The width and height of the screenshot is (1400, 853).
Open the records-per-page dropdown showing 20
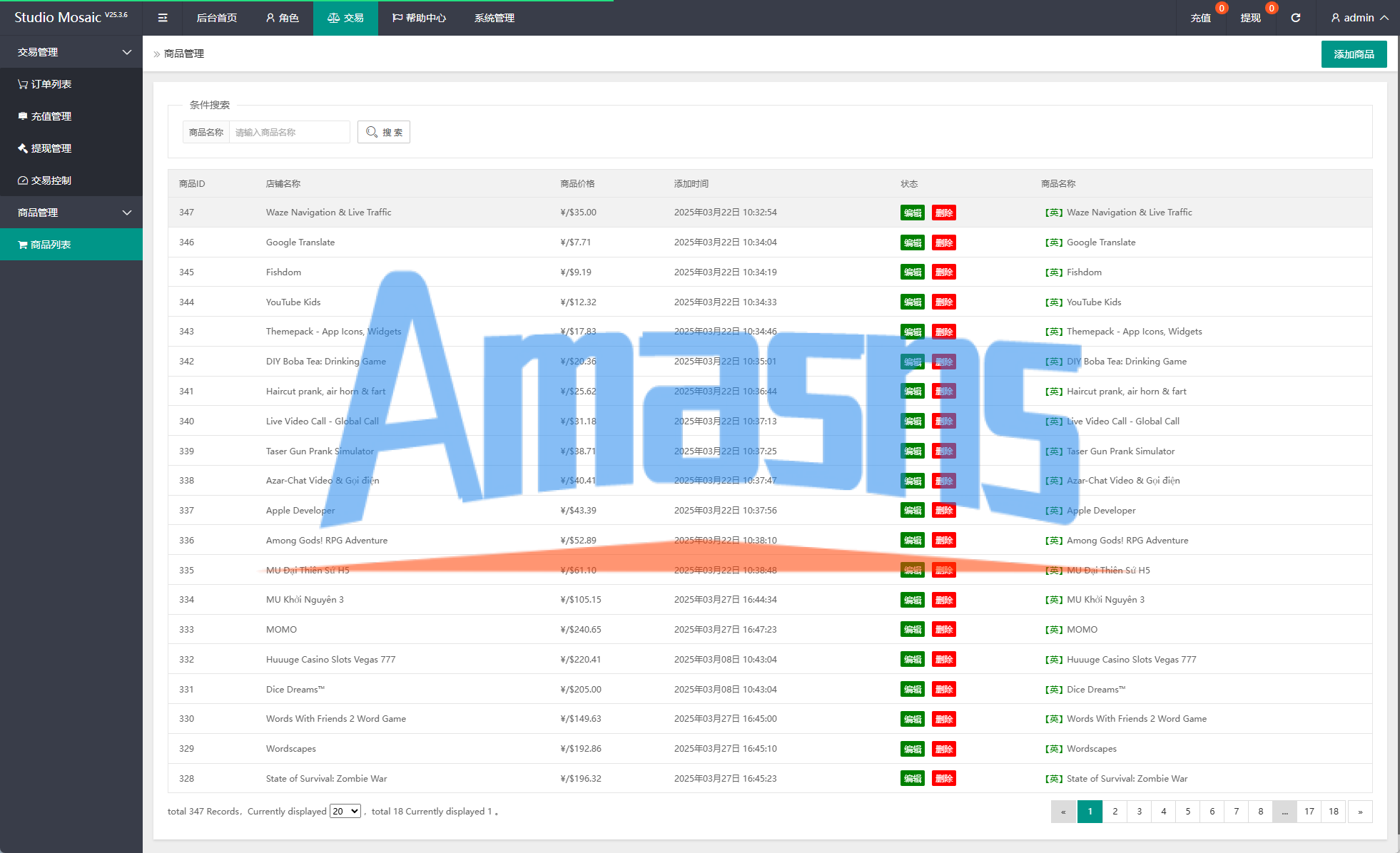click(x=345, y=812)
